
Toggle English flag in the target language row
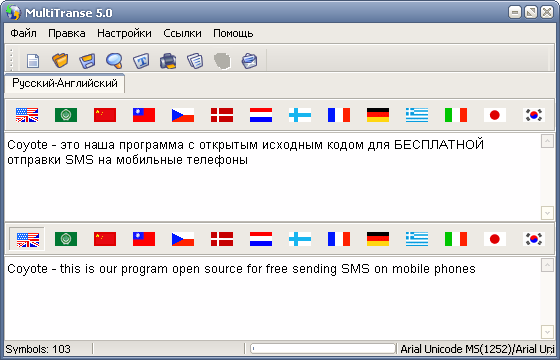(27, 239)
